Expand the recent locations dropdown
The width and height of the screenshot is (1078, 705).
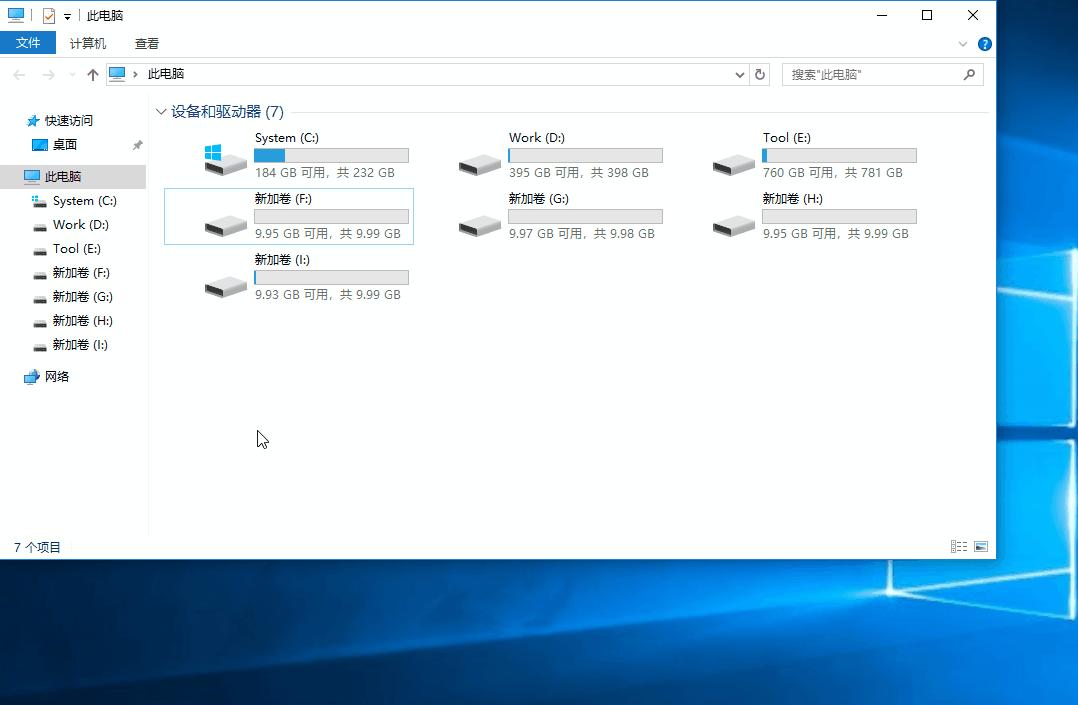[72, 74]
